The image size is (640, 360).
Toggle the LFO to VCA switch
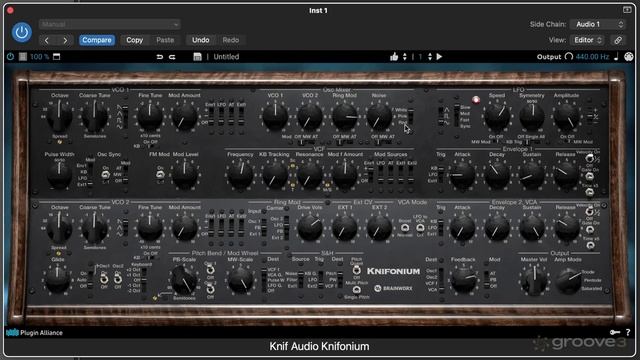tap(420, 229)
